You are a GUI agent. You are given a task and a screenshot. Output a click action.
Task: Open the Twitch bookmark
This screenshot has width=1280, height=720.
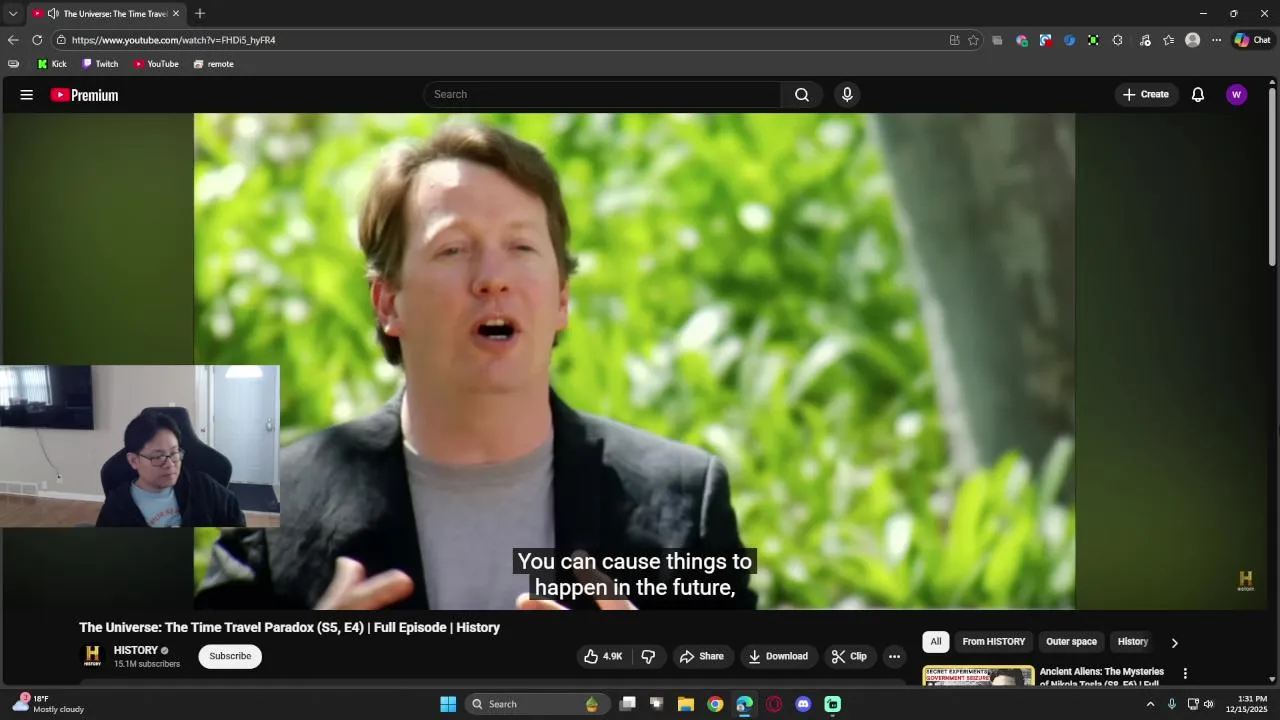coord(100,64)
